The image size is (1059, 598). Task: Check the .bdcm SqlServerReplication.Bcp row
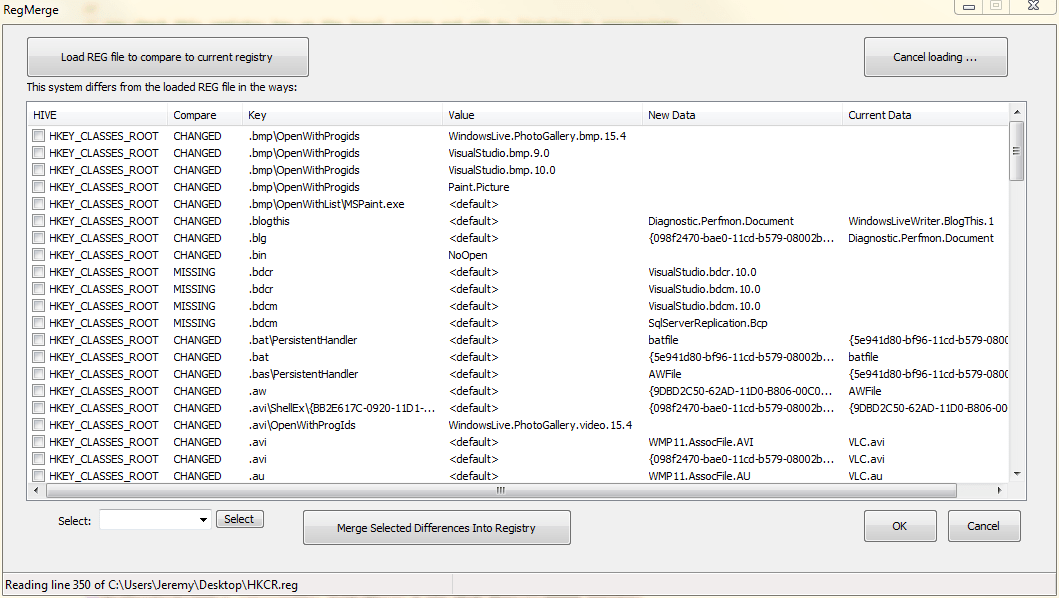click(37, 323)
